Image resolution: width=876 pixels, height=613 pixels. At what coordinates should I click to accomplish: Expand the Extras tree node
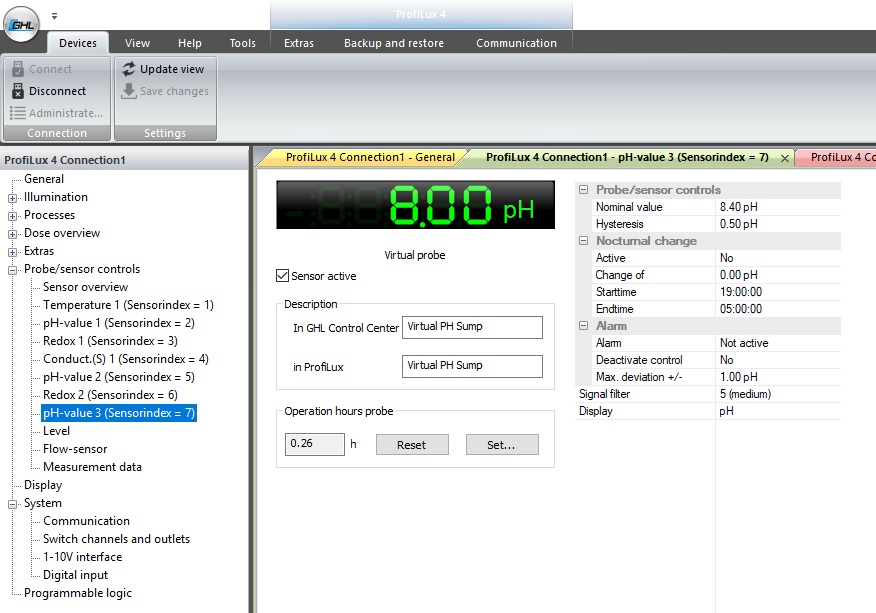12,251
